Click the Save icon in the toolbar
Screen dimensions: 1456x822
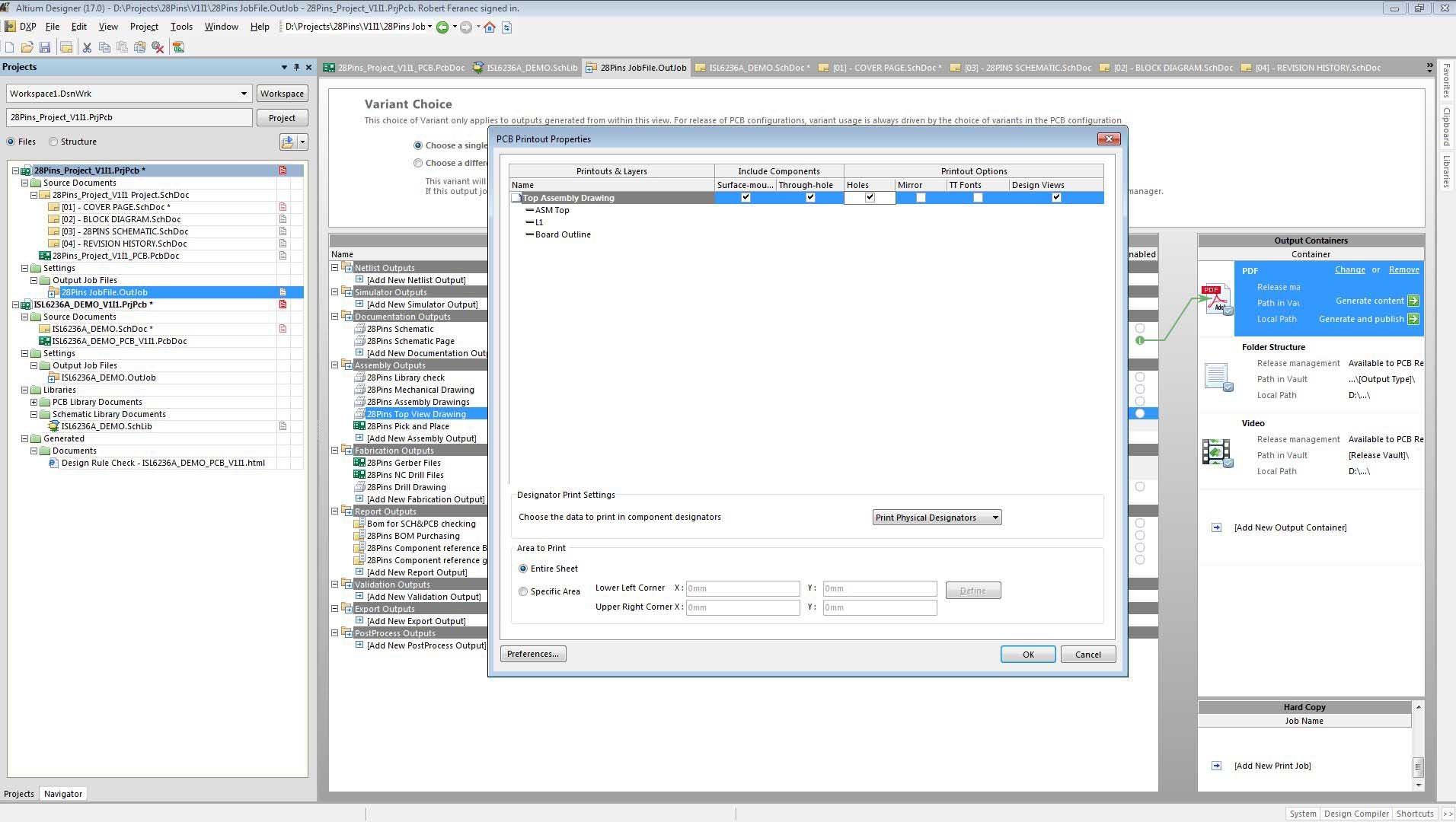click(x=45, y=47)
